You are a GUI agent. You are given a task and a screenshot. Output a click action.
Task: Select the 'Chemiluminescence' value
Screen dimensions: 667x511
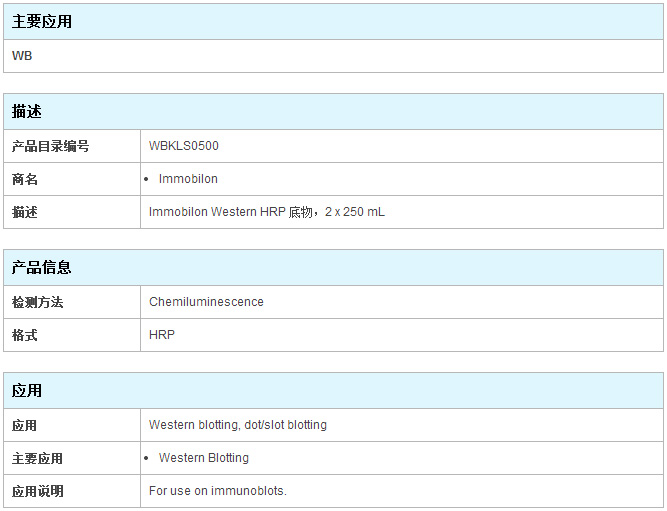tap(206, 302)
